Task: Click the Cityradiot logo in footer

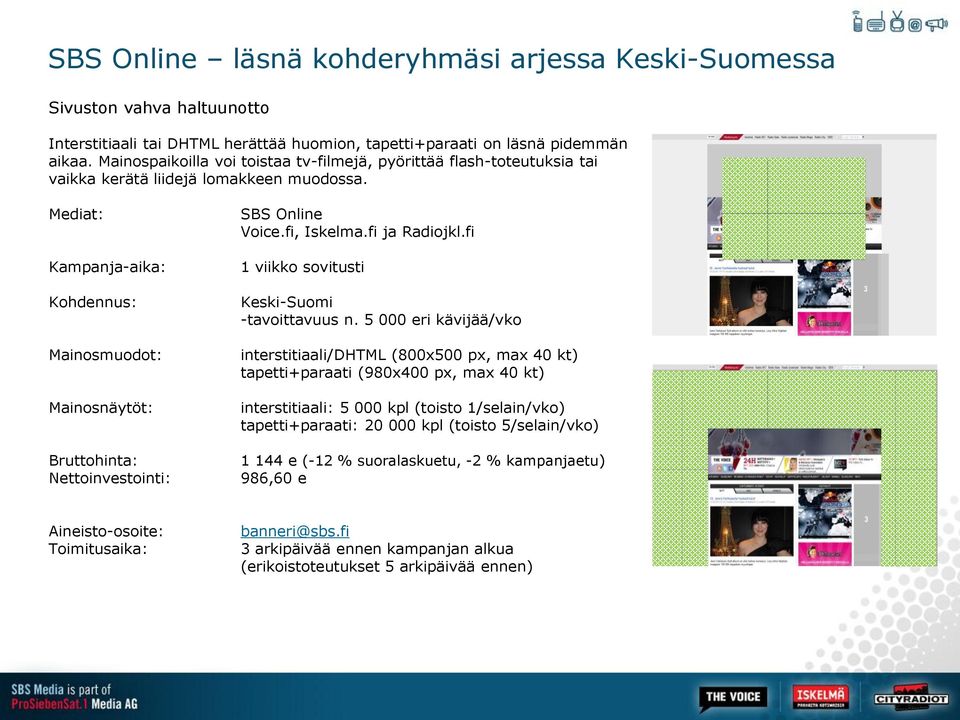Action: pyautogui.click(x=911, y=698)
